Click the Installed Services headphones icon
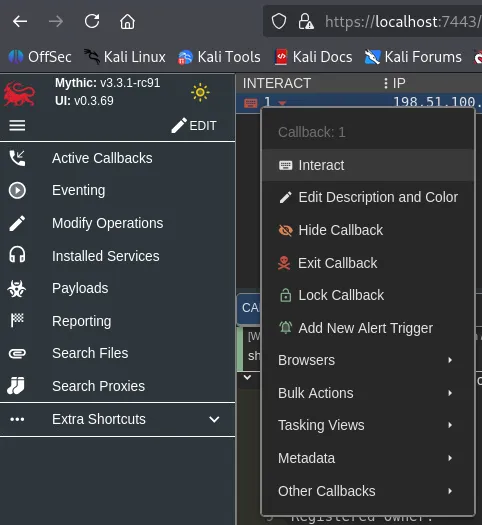The height and width of the screenshot is (525, 482). point(17,255)
